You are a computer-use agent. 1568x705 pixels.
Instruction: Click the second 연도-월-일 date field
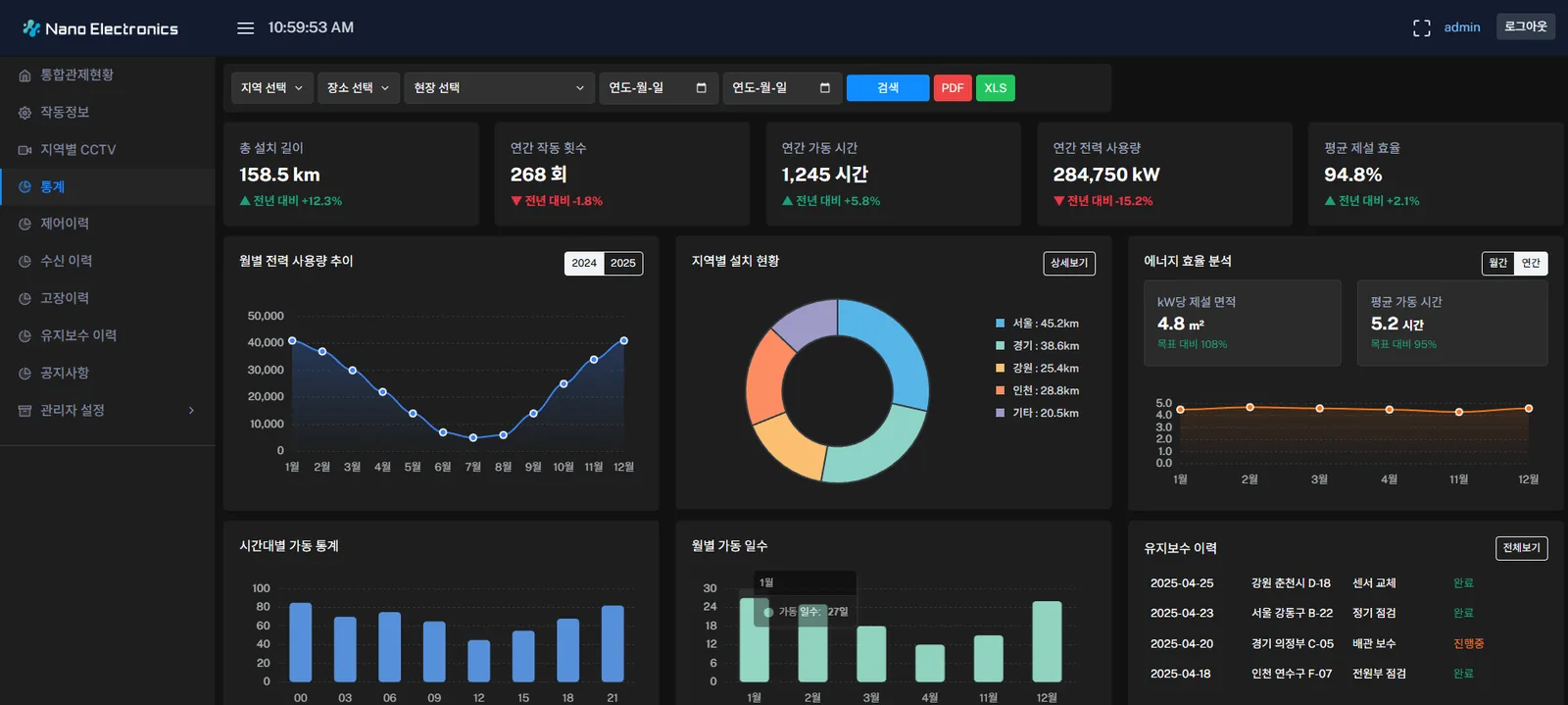[x=781, y=88]
